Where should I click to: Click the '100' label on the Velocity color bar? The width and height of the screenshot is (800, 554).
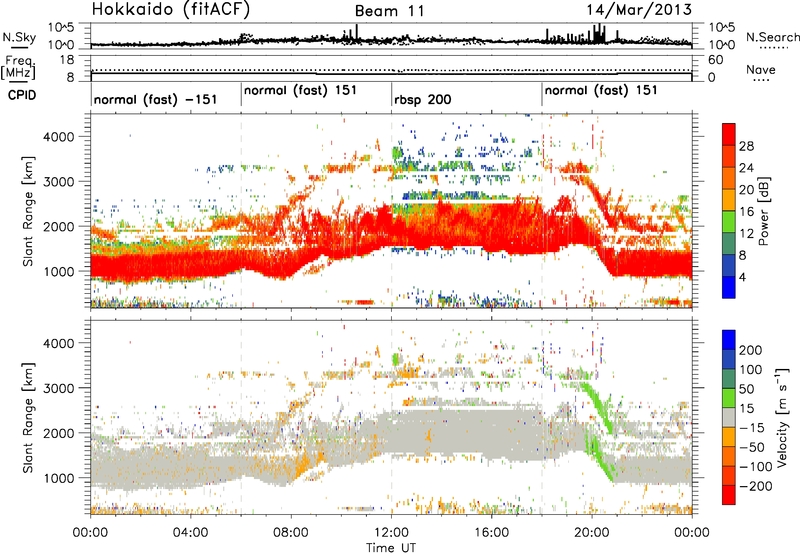click(751, 370)
